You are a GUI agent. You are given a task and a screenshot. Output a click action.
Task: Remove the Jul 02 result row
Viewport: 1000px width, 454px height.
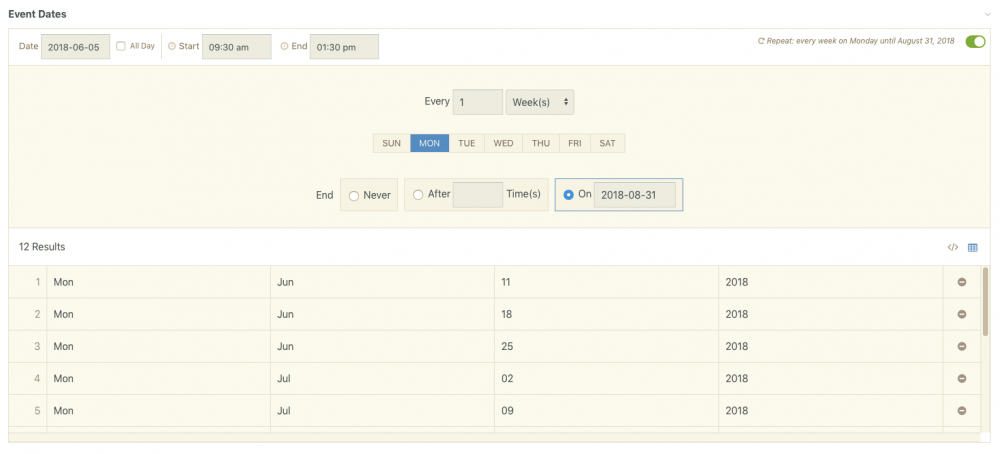pyautogui.click(x=962, y=379)
